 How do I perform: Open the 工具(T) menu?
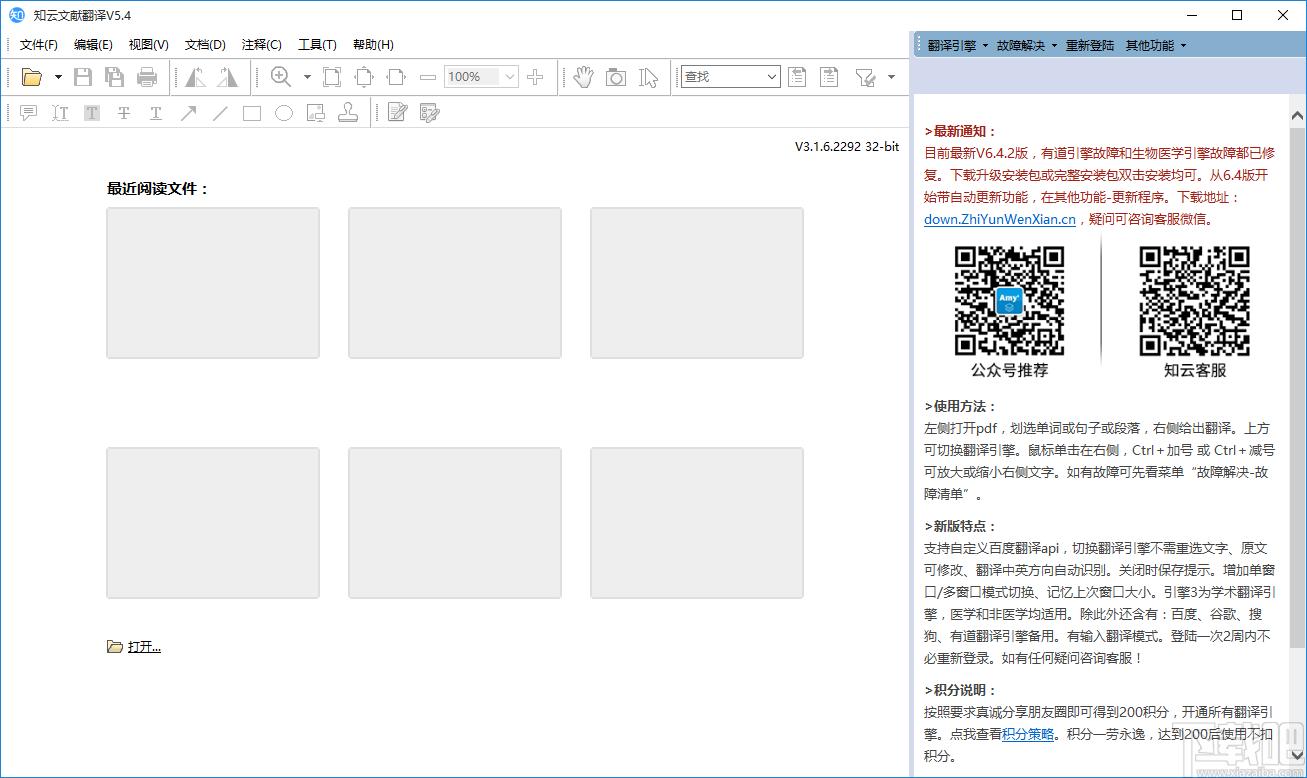(317, 45)
